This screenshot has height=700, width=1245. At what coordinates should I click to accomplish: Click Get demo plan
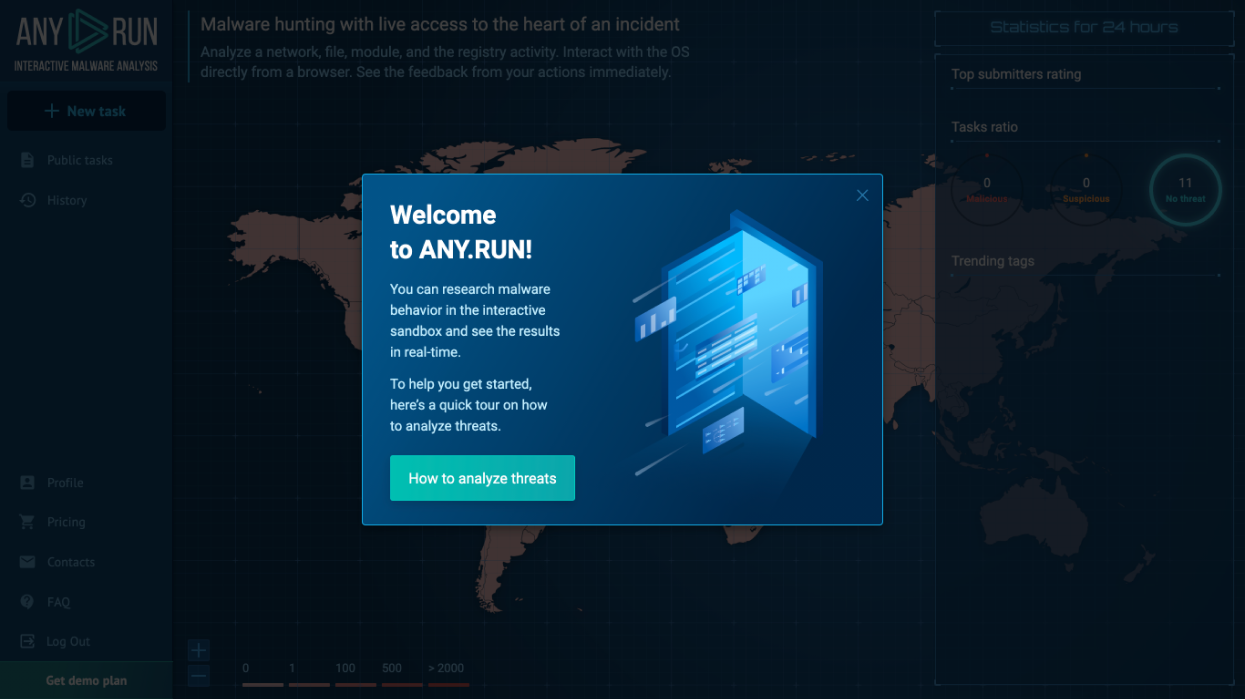click(x=86, y=681)
